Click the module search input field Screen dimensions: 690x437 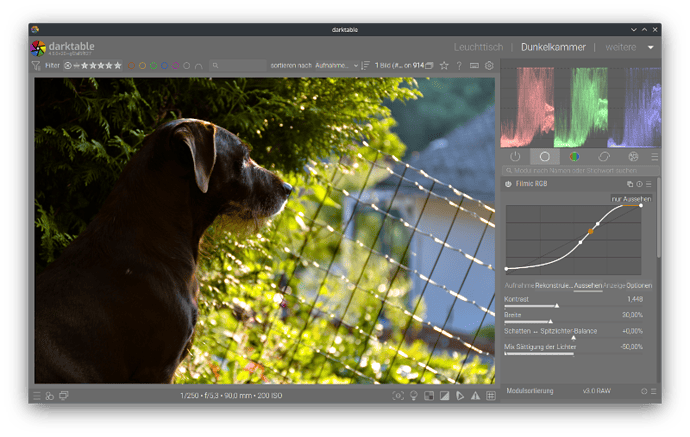coord(580,171)
